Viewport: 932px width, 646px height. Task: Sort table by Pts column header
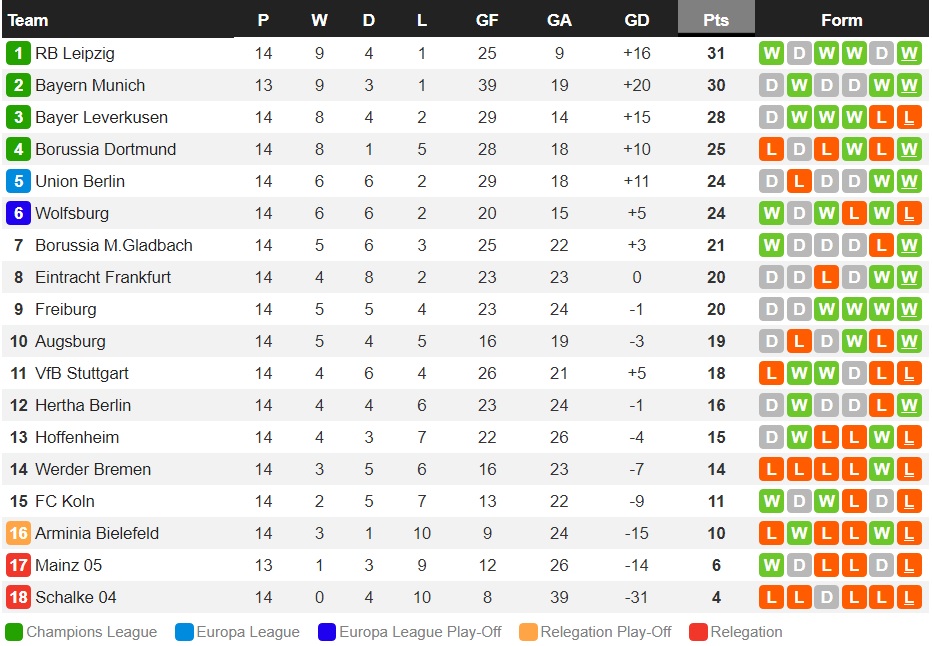[716, 20]
